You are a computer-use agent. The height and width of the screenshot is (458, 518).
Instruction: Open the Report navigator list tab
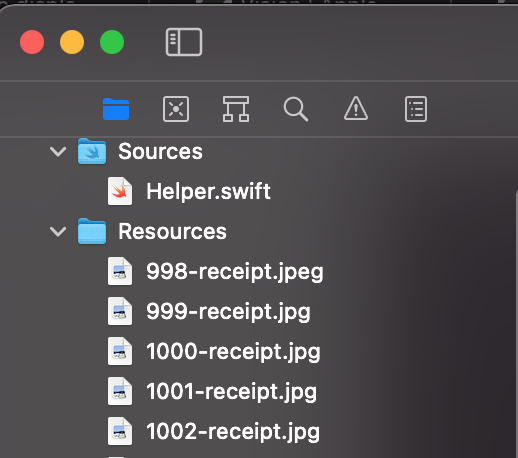pos(416,109)
